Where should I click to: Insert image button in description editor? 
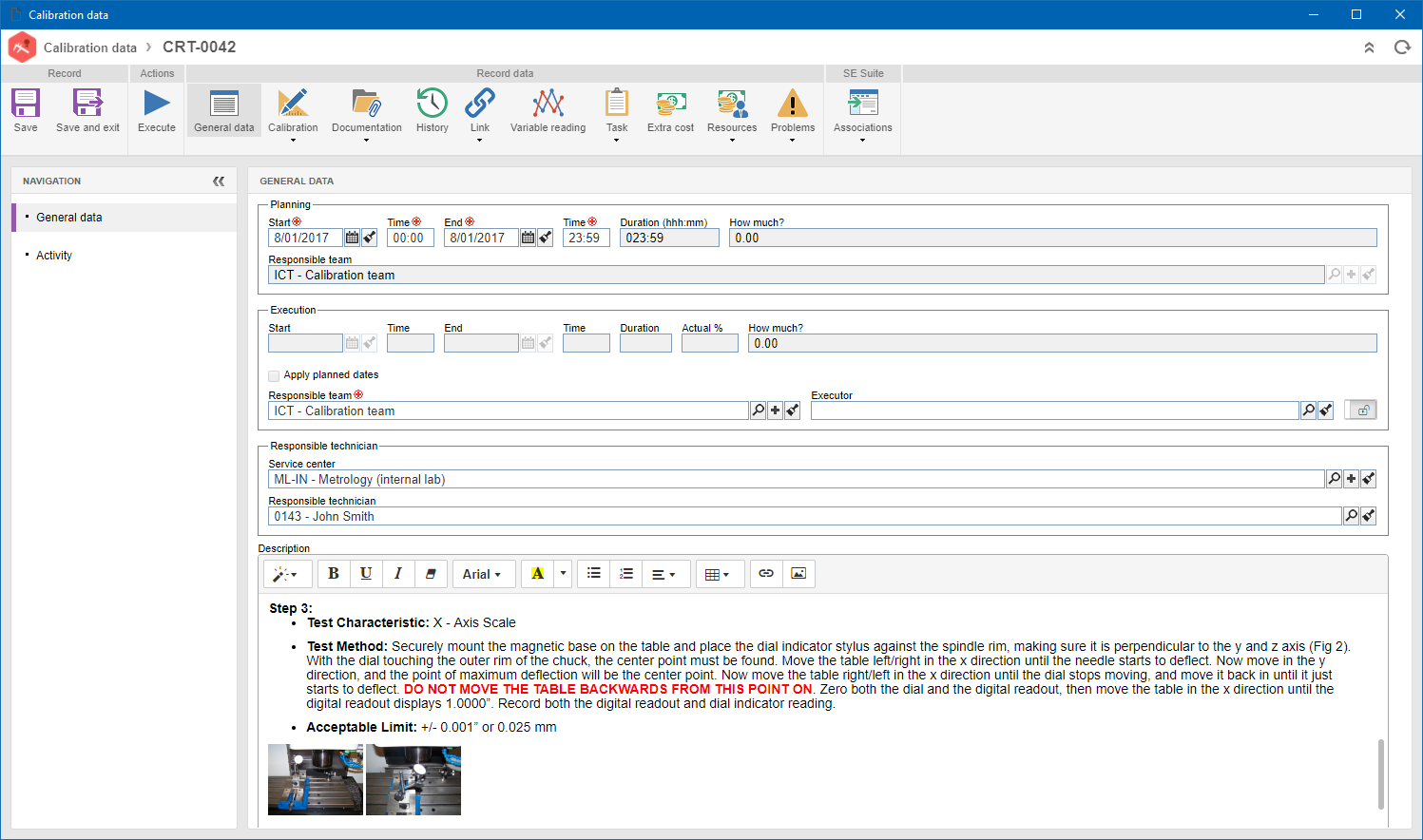click(x=798, y=574)
